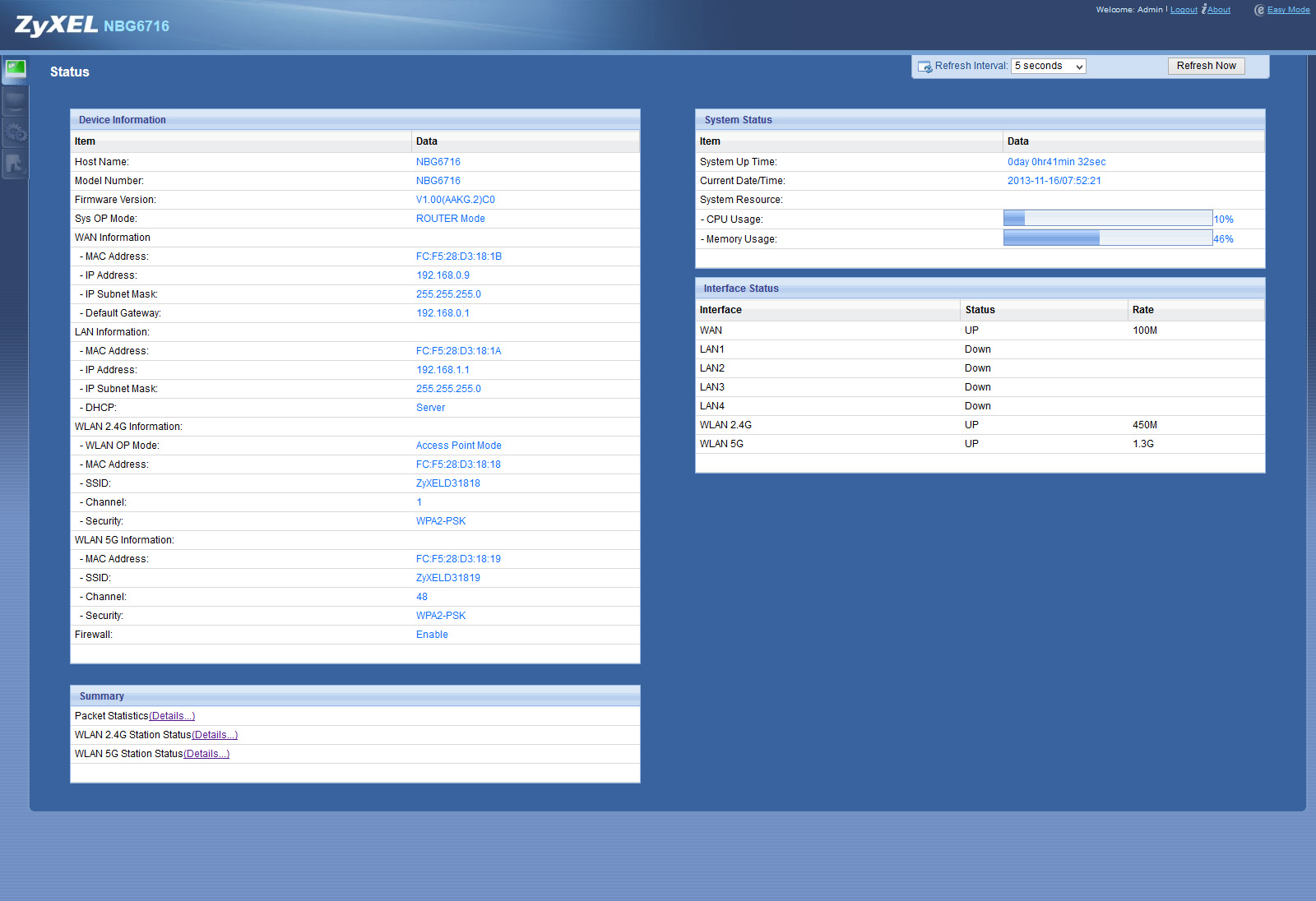Select current date/time 2013-11-16/07:52:21
Image resolution: width=1316 pixels, height=901 pixels.
1054,181
